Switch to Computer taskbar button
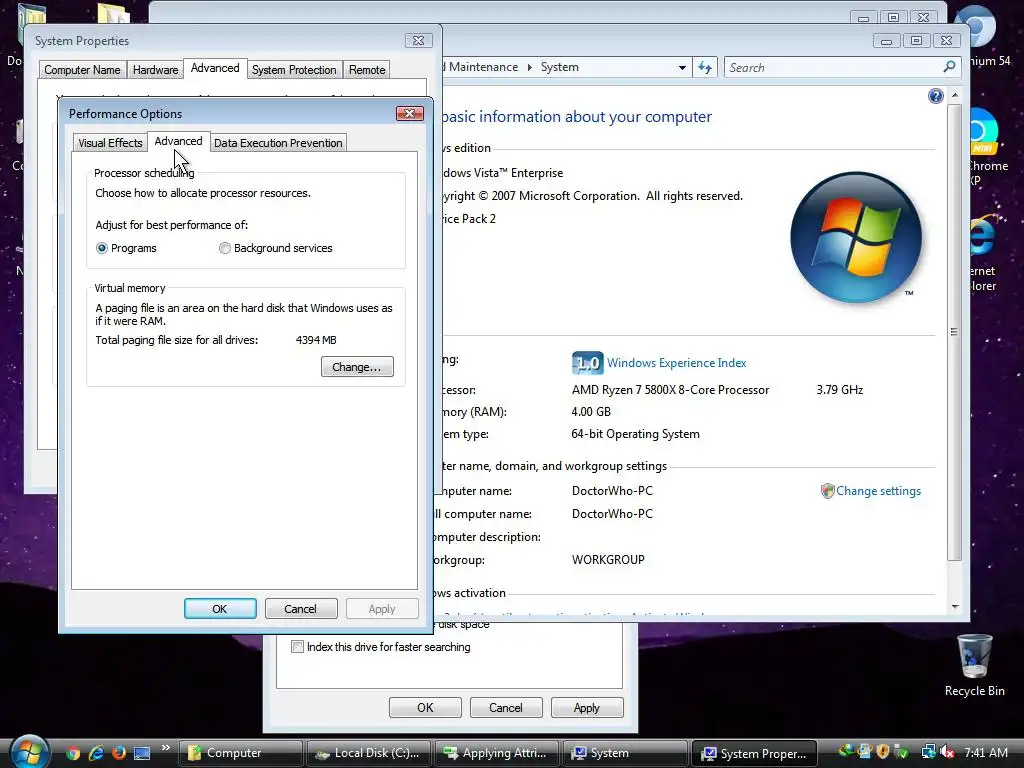This screenshot has height=768, width=1024. click(242, 753)
